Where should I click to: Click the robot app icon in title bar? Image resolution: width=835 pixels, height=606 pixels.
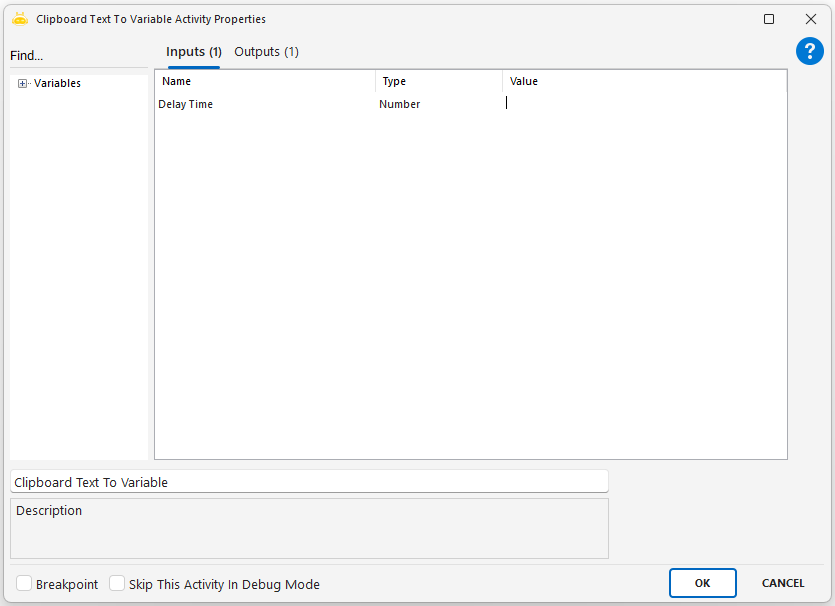click(19, 19)
